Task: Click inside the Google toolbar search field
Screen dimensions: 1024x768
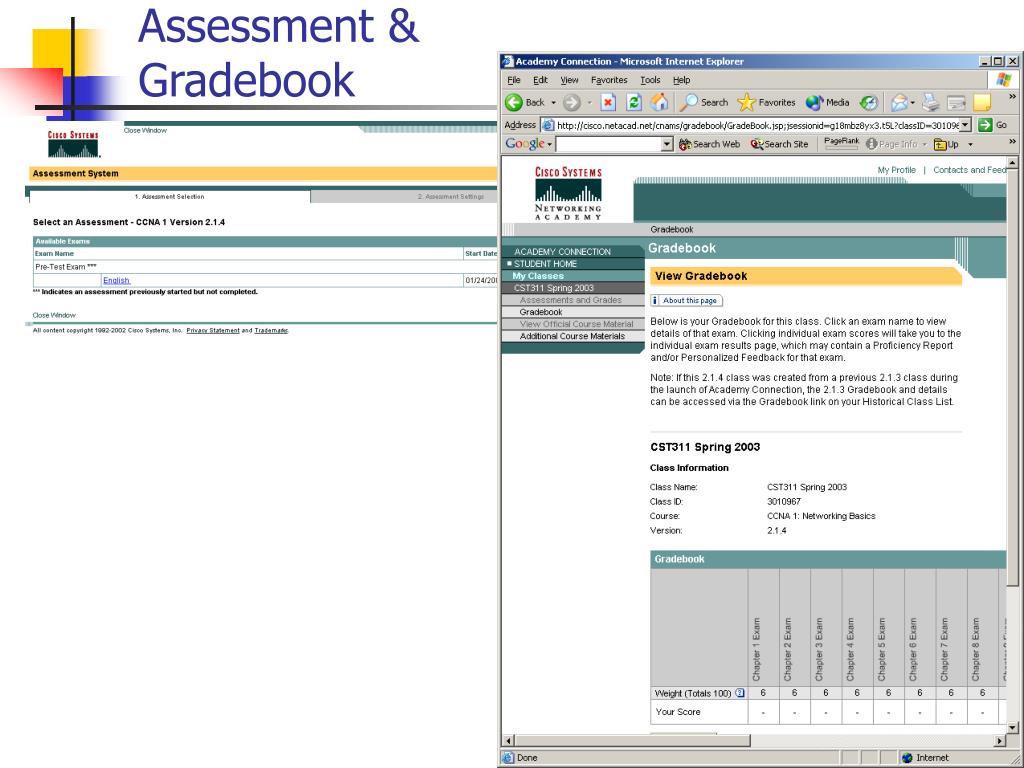Action: pos(608,144)
